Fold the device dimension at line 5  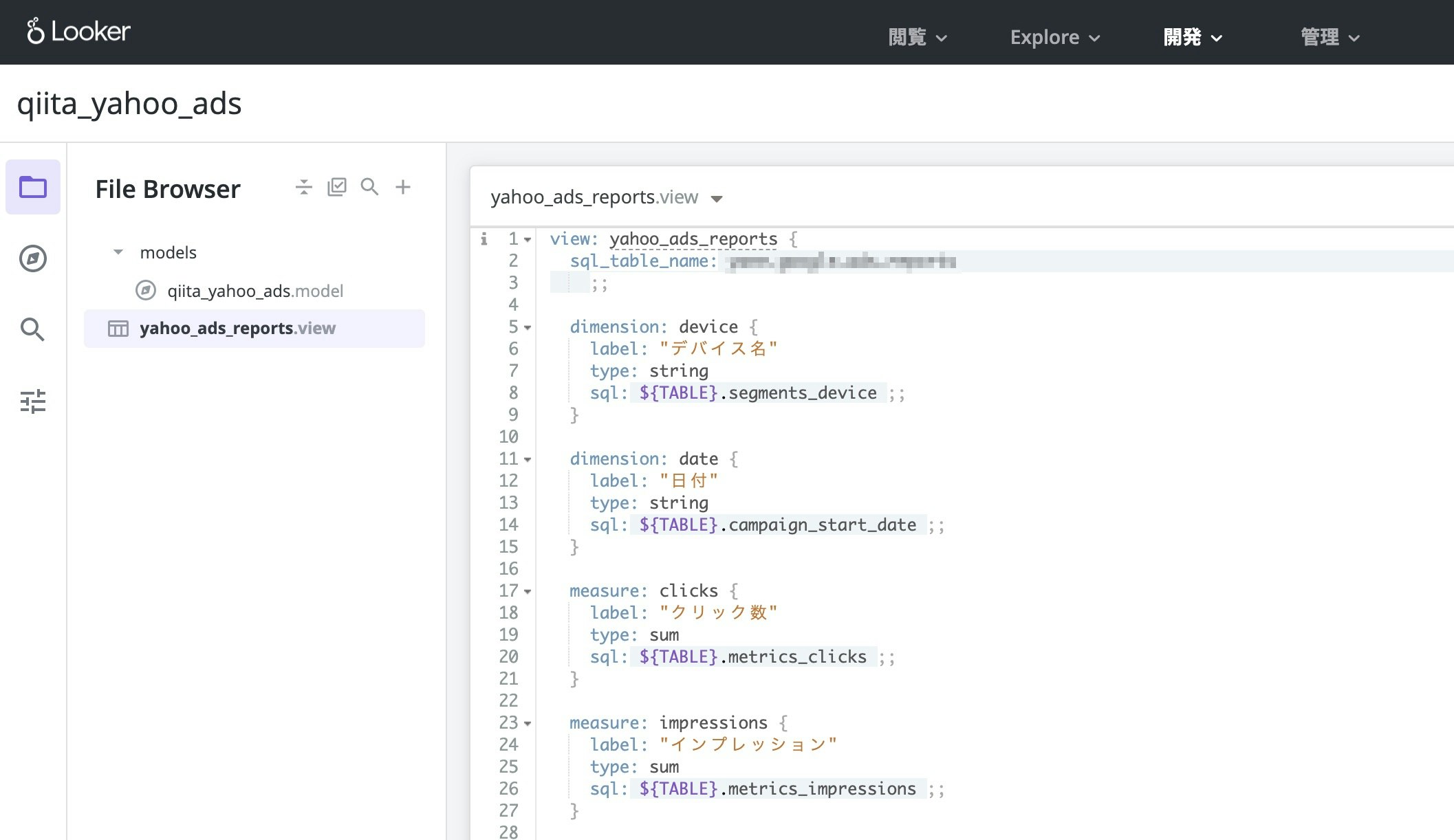pyautogui.click(x=528, y=328)
